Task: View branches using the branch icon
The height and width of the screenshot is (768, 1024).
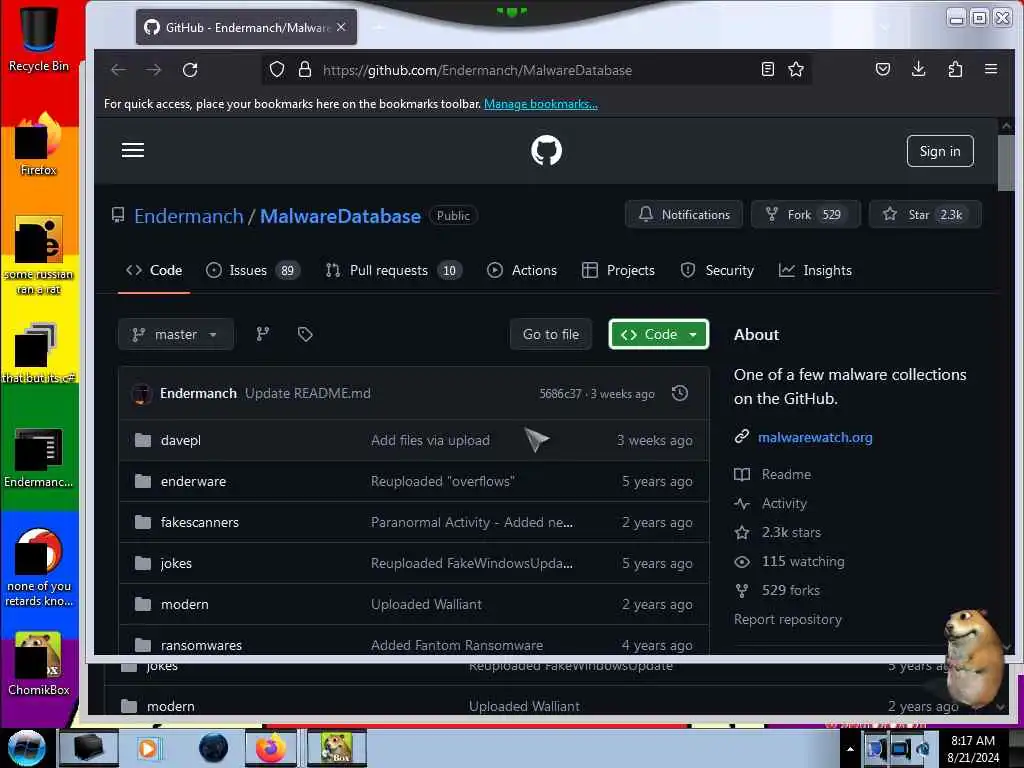Action: [263, 334]
